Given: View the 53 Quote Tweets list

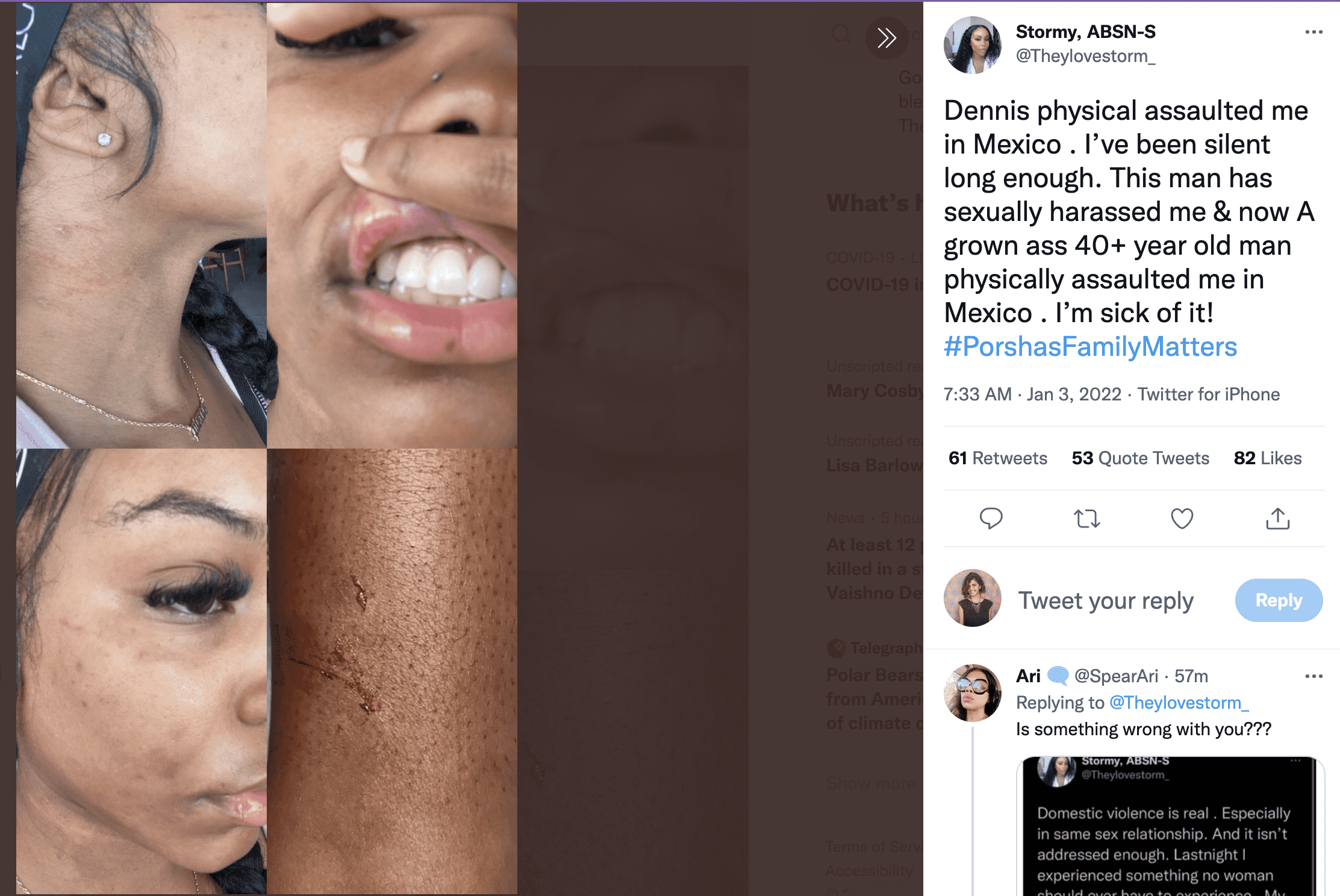Looking at the screenshot, I should 1140,458.
